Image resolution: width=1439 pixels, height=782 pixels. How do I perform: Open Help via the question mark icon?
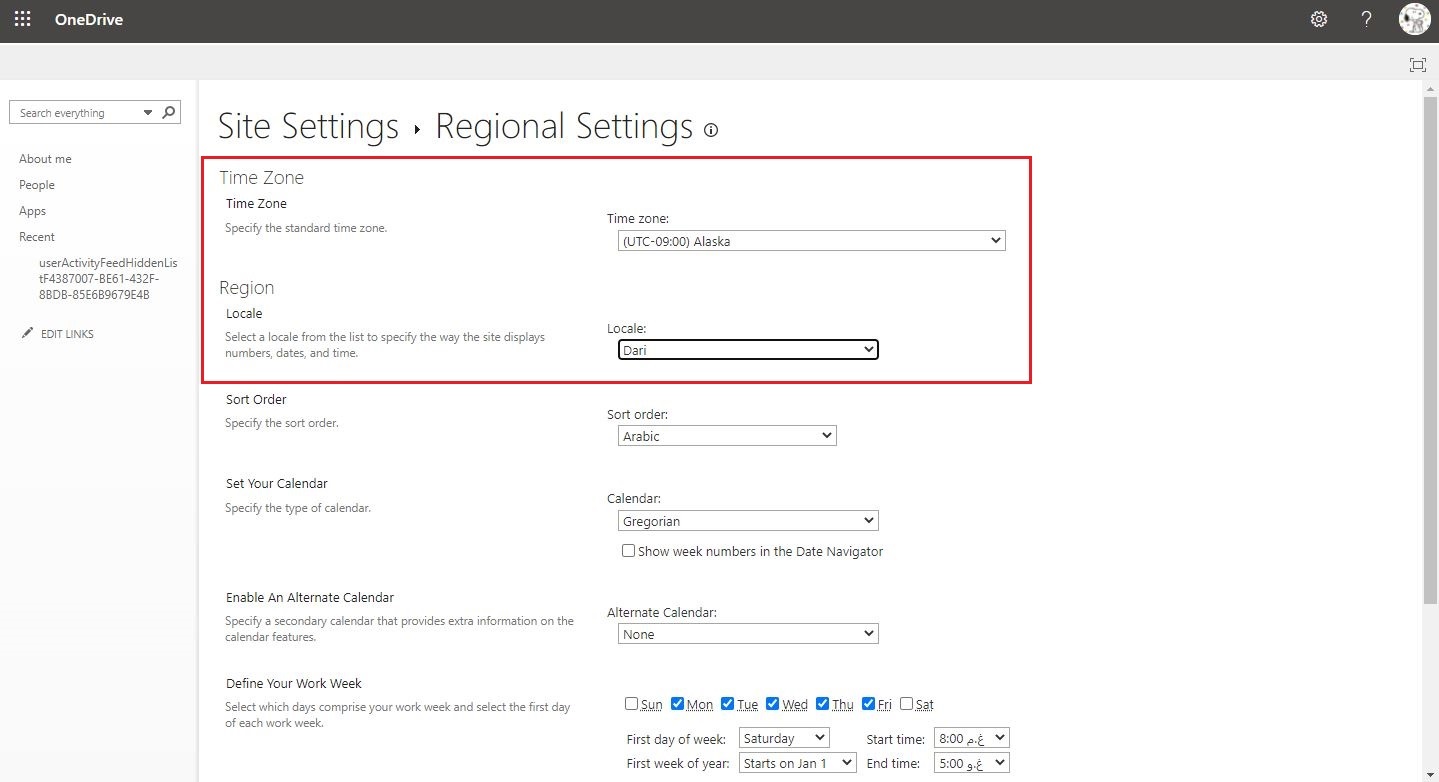pos(1365,18)
